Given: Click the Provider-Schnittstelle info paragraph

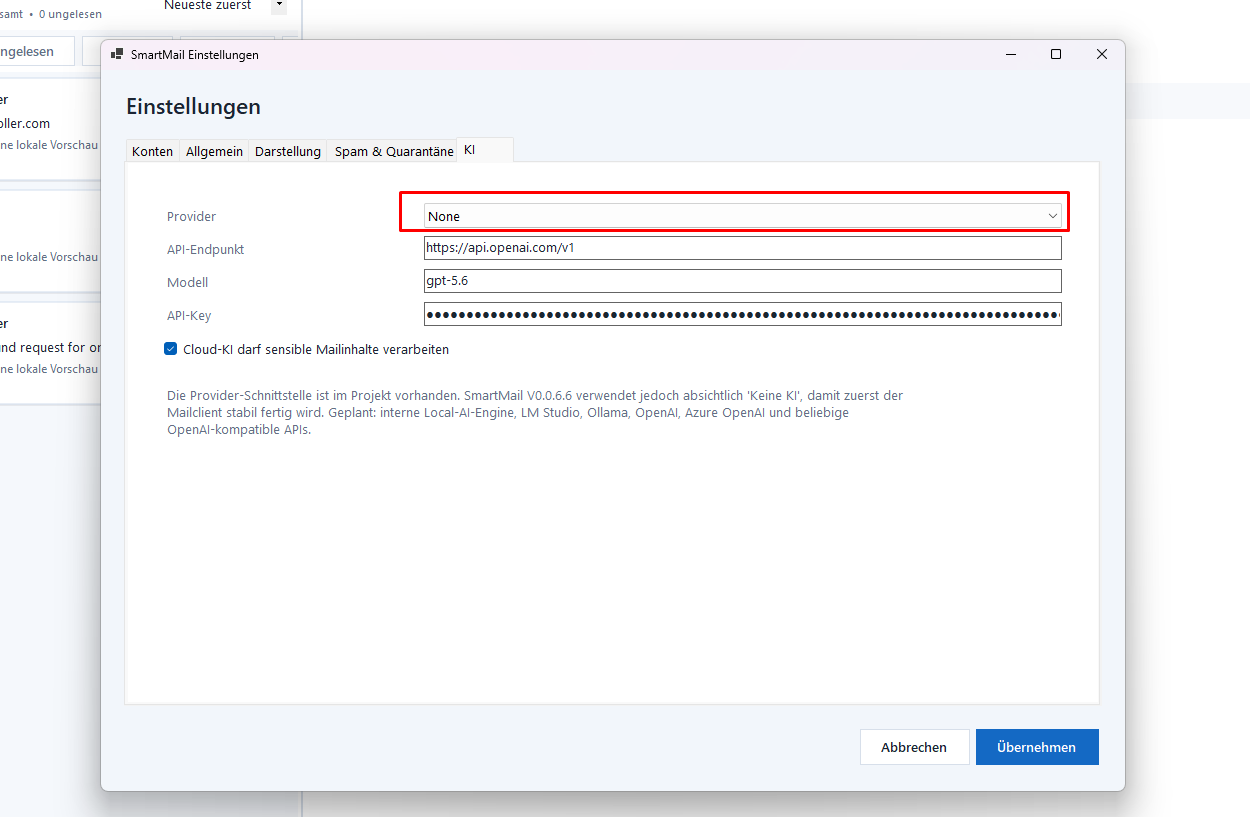Looking at the screenshot, I should [535, 413].
